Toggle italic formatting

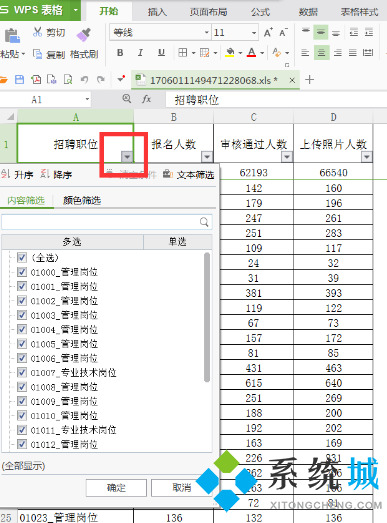(x=140, y=52)
